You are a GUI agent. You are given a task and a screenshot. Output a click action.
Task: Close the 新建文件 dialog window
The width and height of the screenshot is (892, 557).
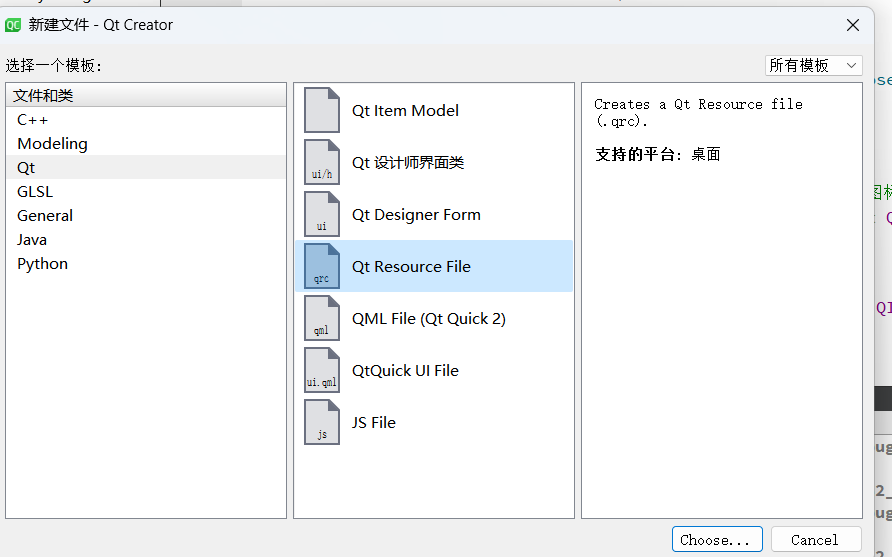(x=852, y=25)
